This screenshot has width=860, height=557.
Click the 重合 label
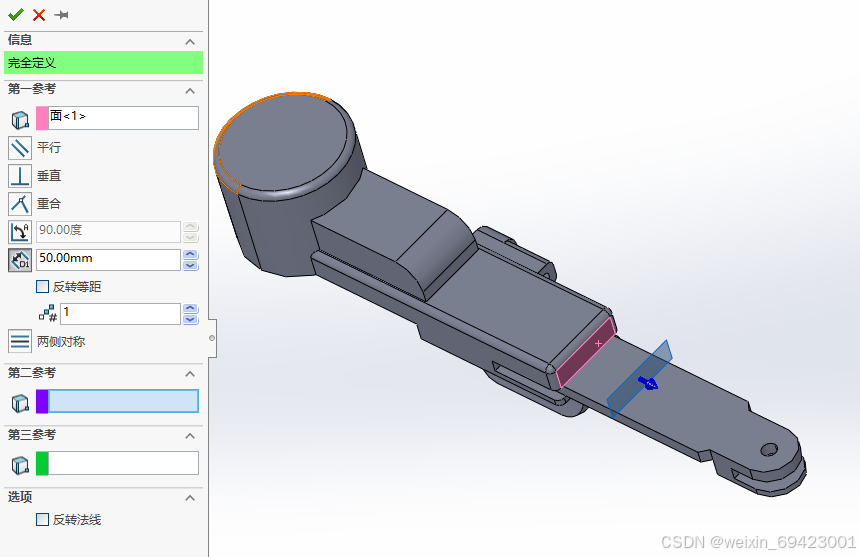coord(49,203)
